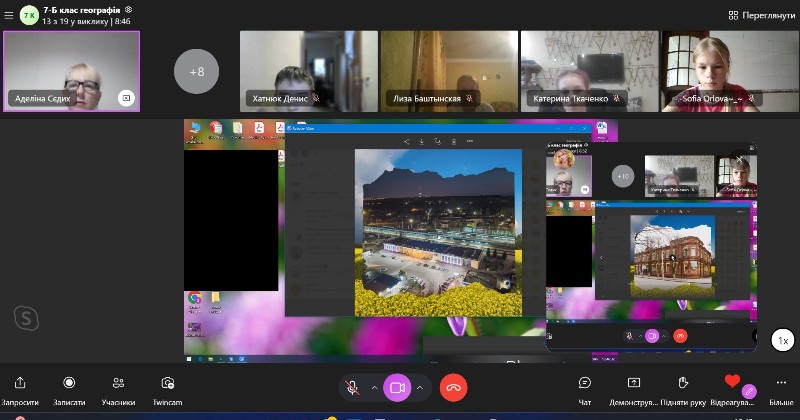Open the Більше menu
Screen dimensions: 800x420
pyautogui.click(x=781, y=384)
